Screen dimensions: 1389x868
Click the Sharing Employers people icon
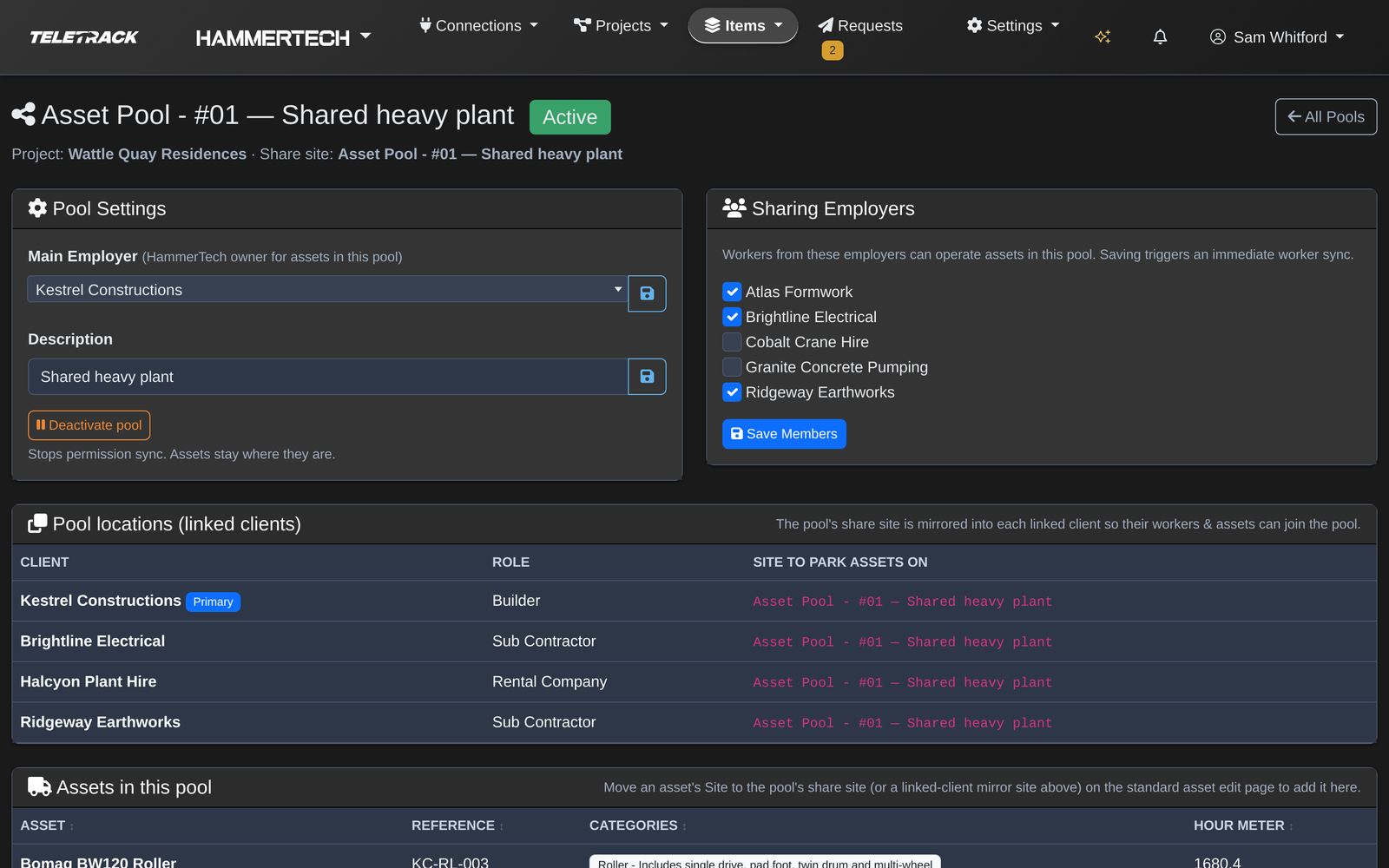[734, 208]
